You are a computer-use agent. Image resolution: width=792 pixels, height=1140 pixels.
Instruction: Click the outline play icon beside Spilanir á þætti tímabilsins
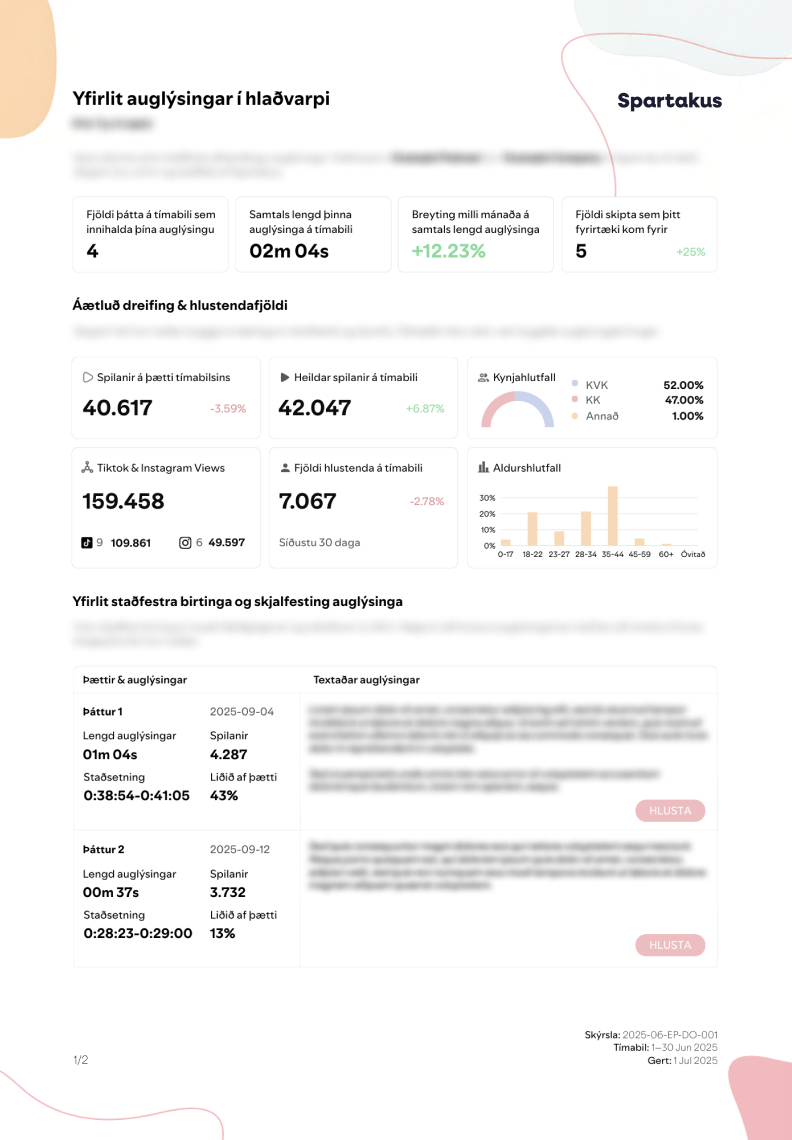(88, 378)
